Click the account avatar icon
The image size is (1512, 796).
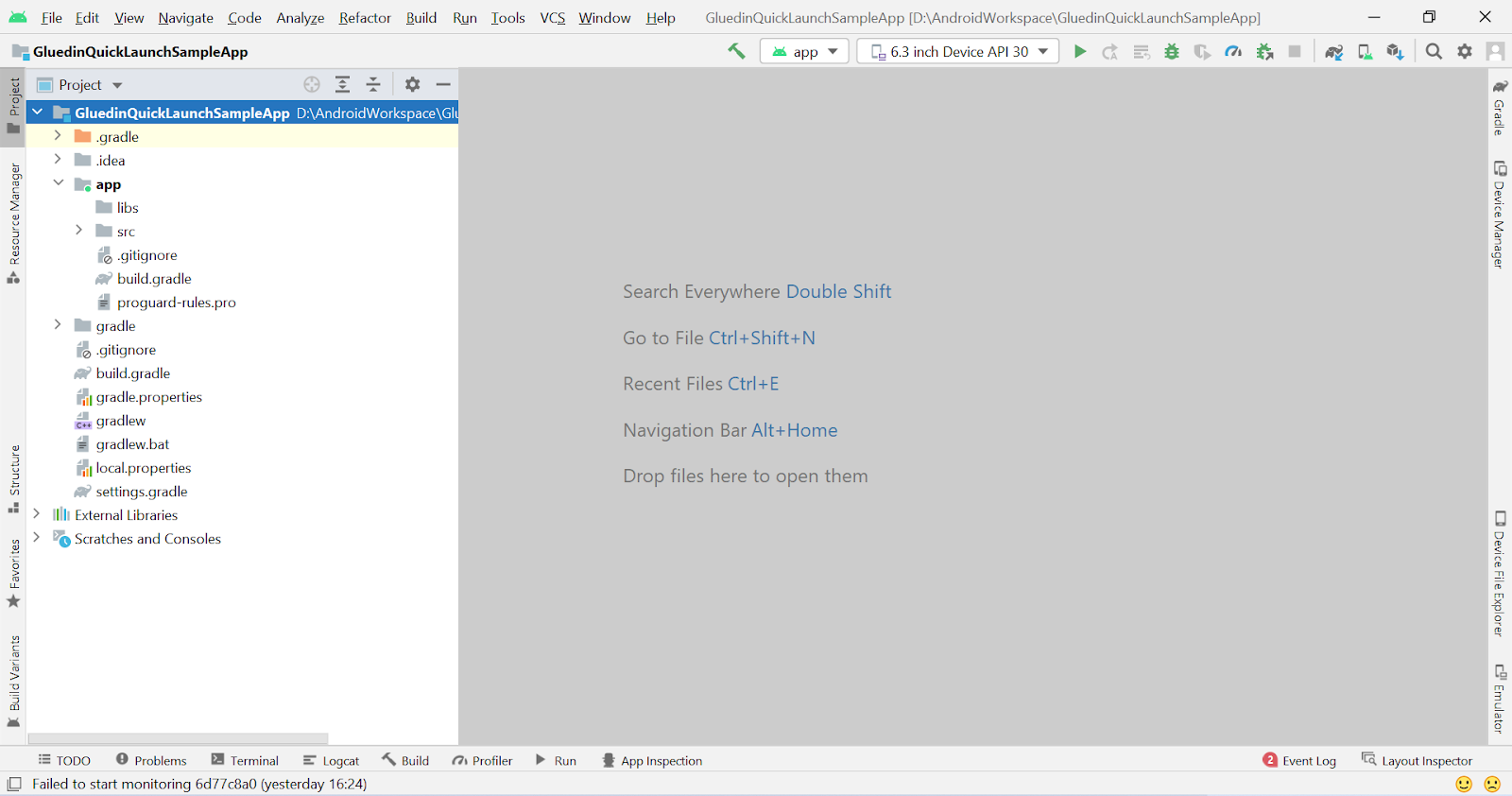click(1495, 52)
